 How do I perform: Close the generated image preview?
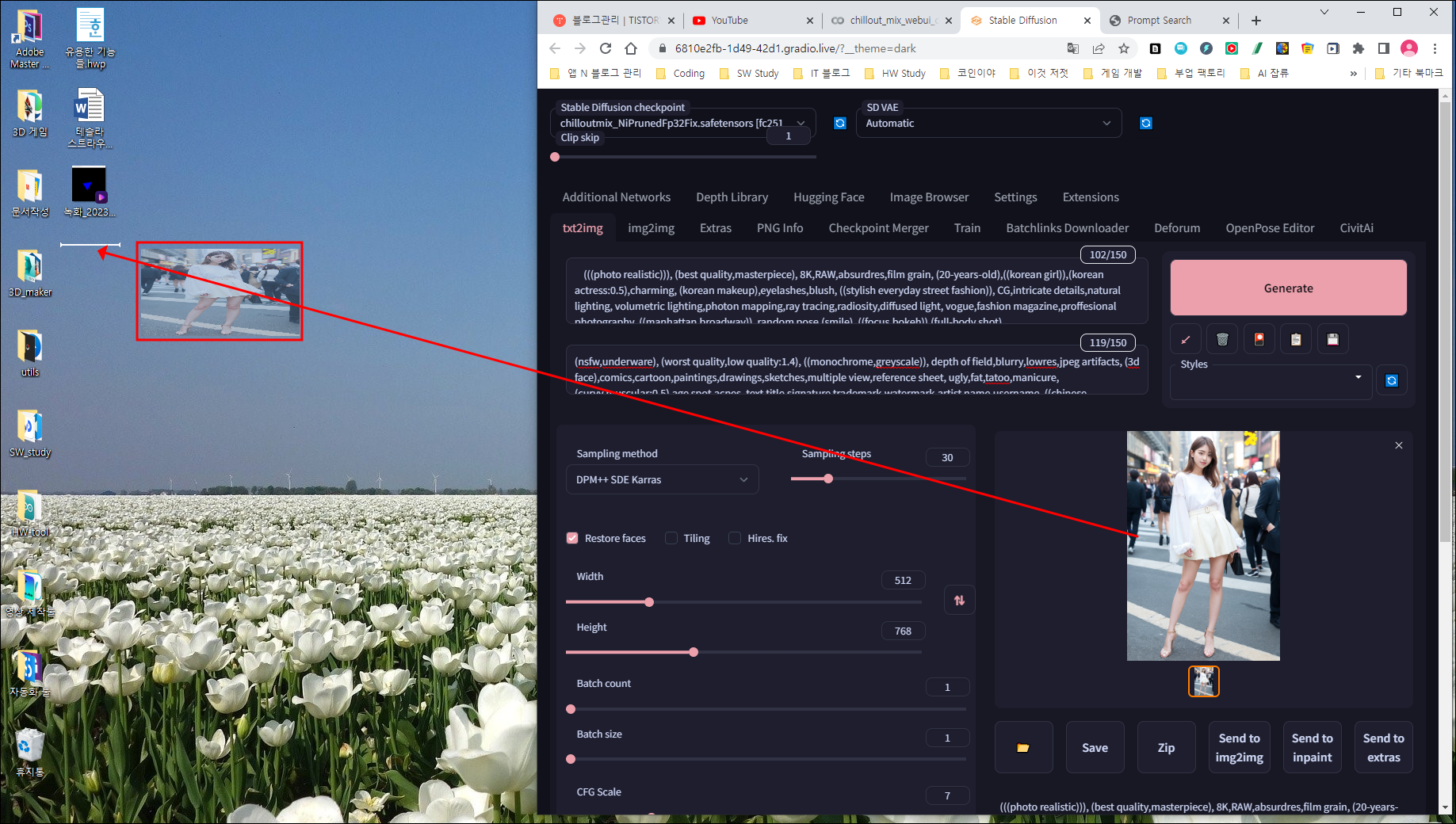pyautogui.click(x=1399, y=445)
